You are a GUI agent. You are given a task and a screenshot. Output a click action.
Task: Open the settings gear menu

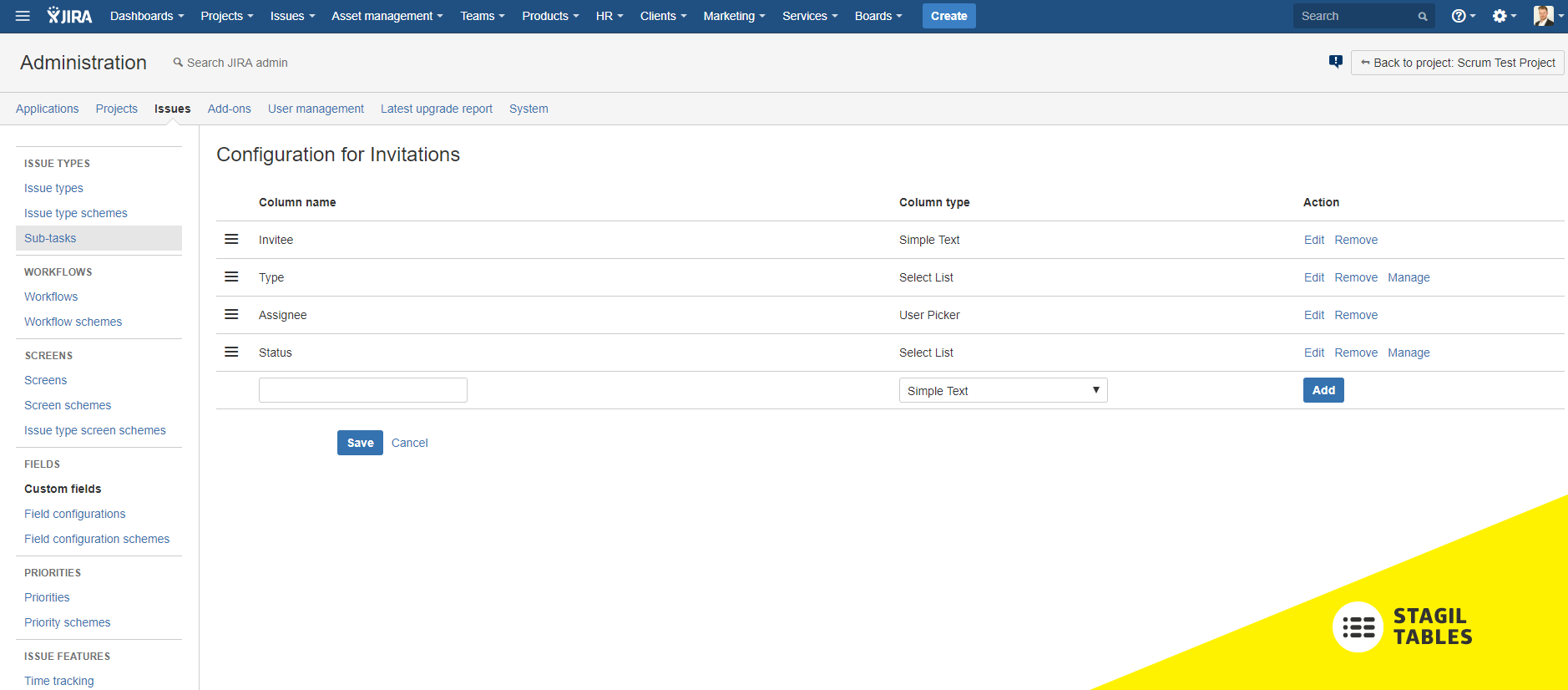(1504, 16)
